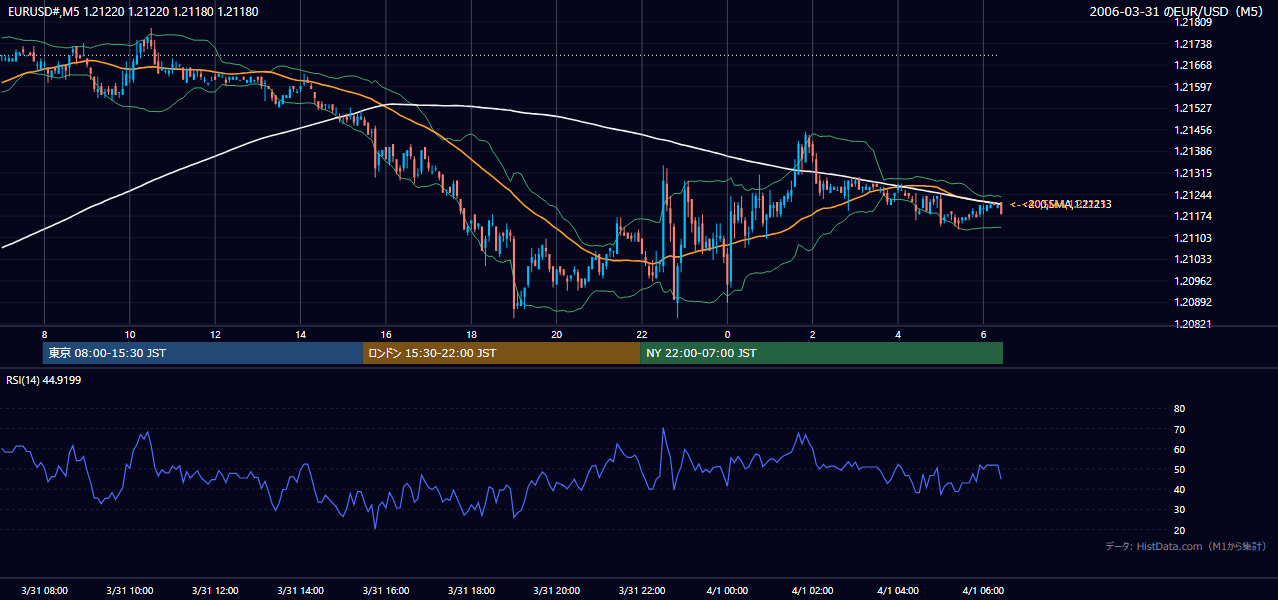Click price axis label 1.21597
The height and width of the screenshot is (600, 1278).
(x=1192, y=87)
